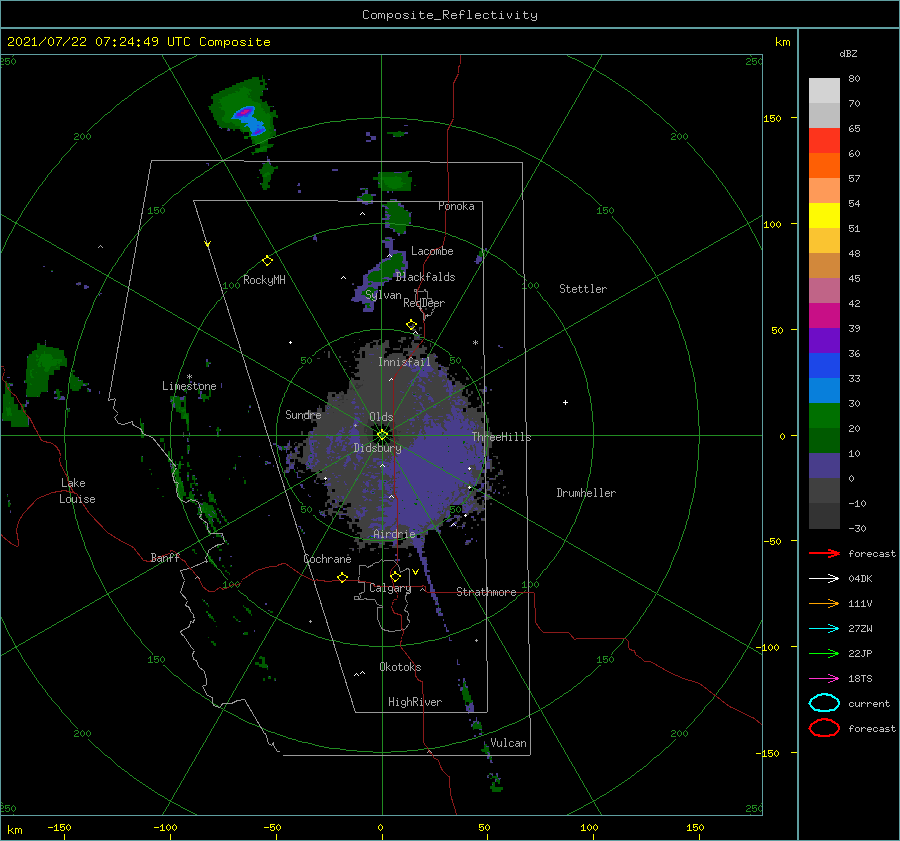Click the orange 111V arrow icon
Screen dimensions: 900x841
[824, 603]
